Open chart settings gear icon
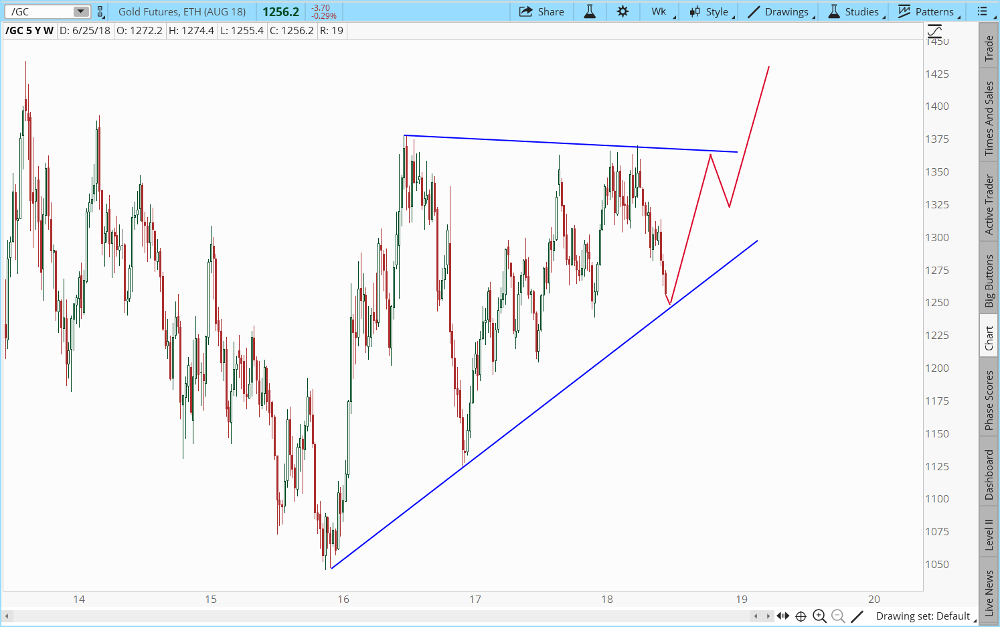 (622, 12)
